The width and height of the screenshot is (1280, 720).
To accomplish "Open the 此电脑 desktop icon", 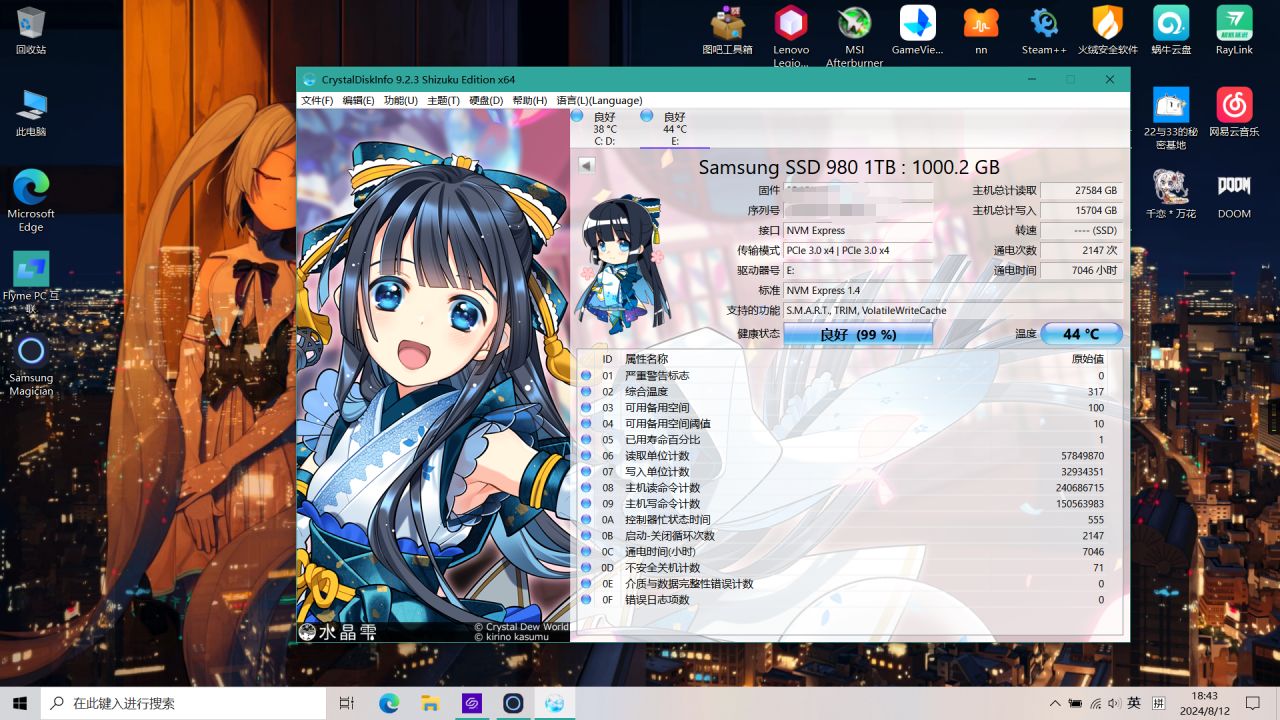I will pyautogui.click(x=31, y=113).
